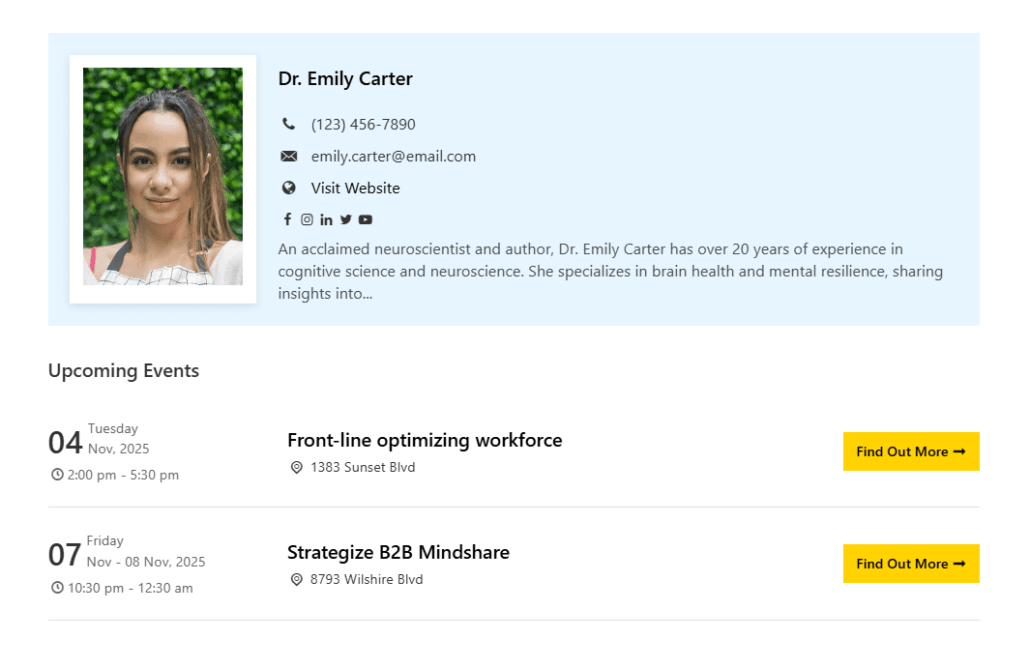Image resolution: width=1030 pixels, height=668 pixels.
Task: Open the Visit Website link
Action: [x=355, y=188]
